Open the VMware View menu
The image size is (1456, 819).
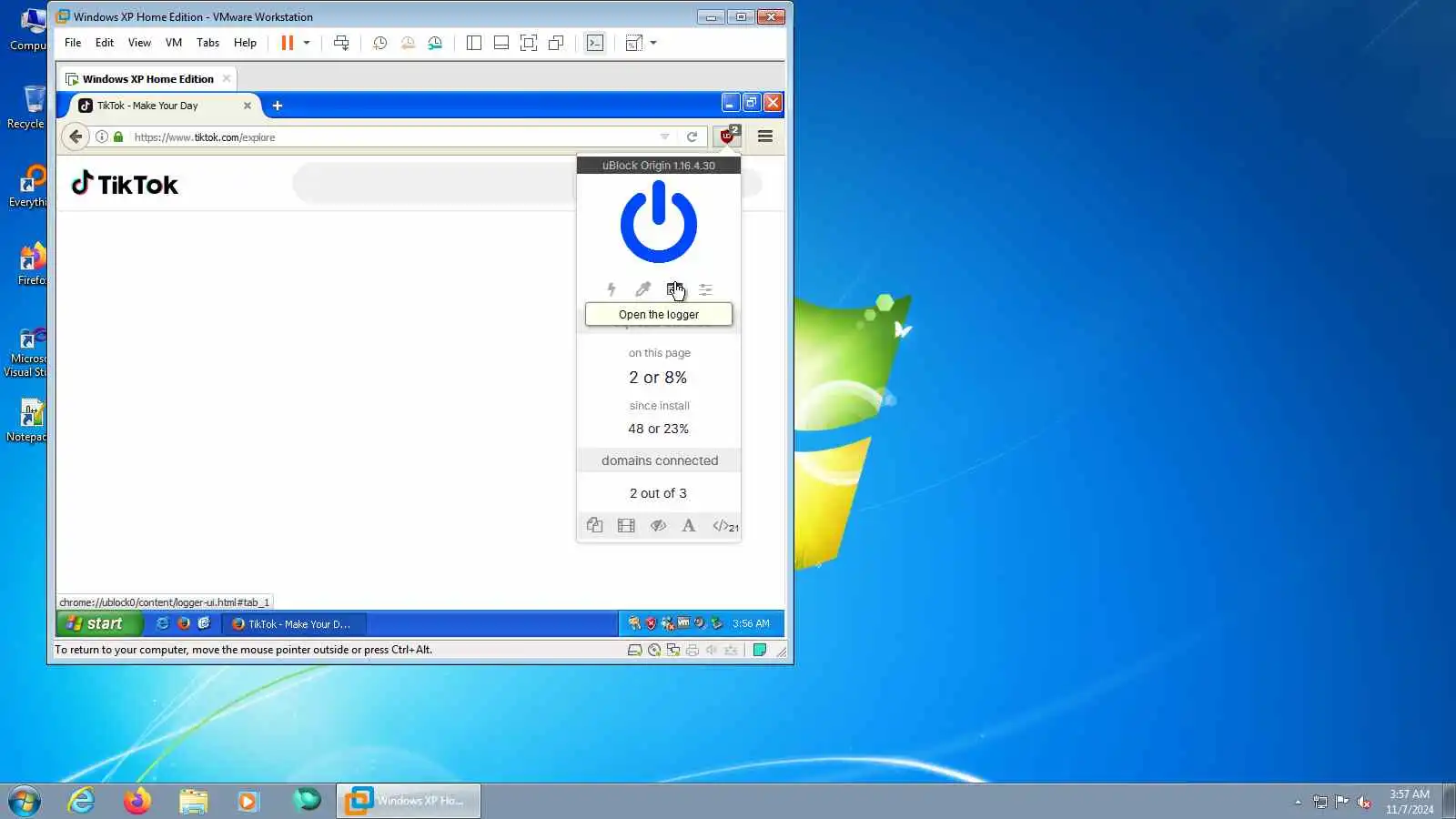[139, 43]
